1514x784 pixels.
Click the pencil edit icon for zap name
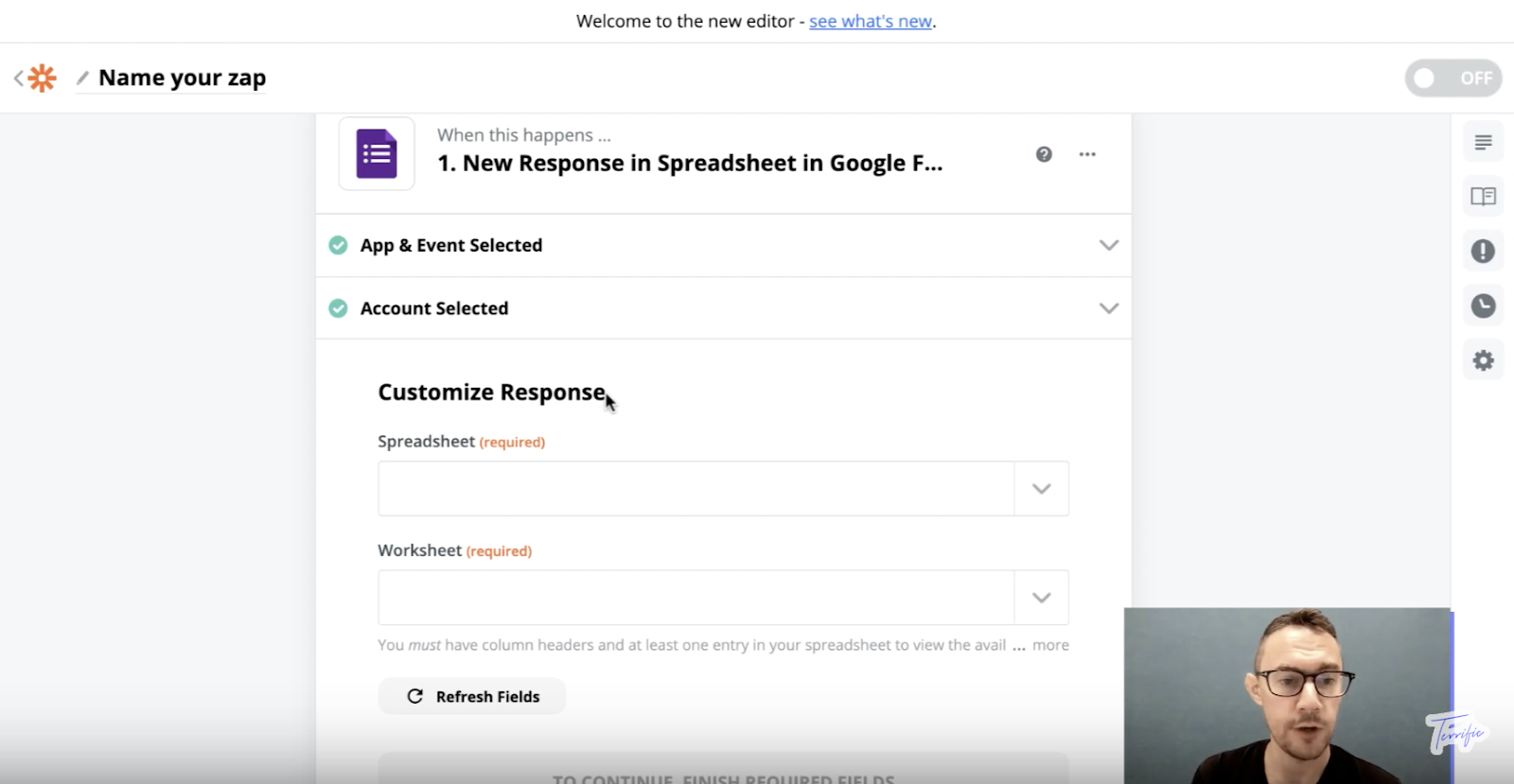83,78
